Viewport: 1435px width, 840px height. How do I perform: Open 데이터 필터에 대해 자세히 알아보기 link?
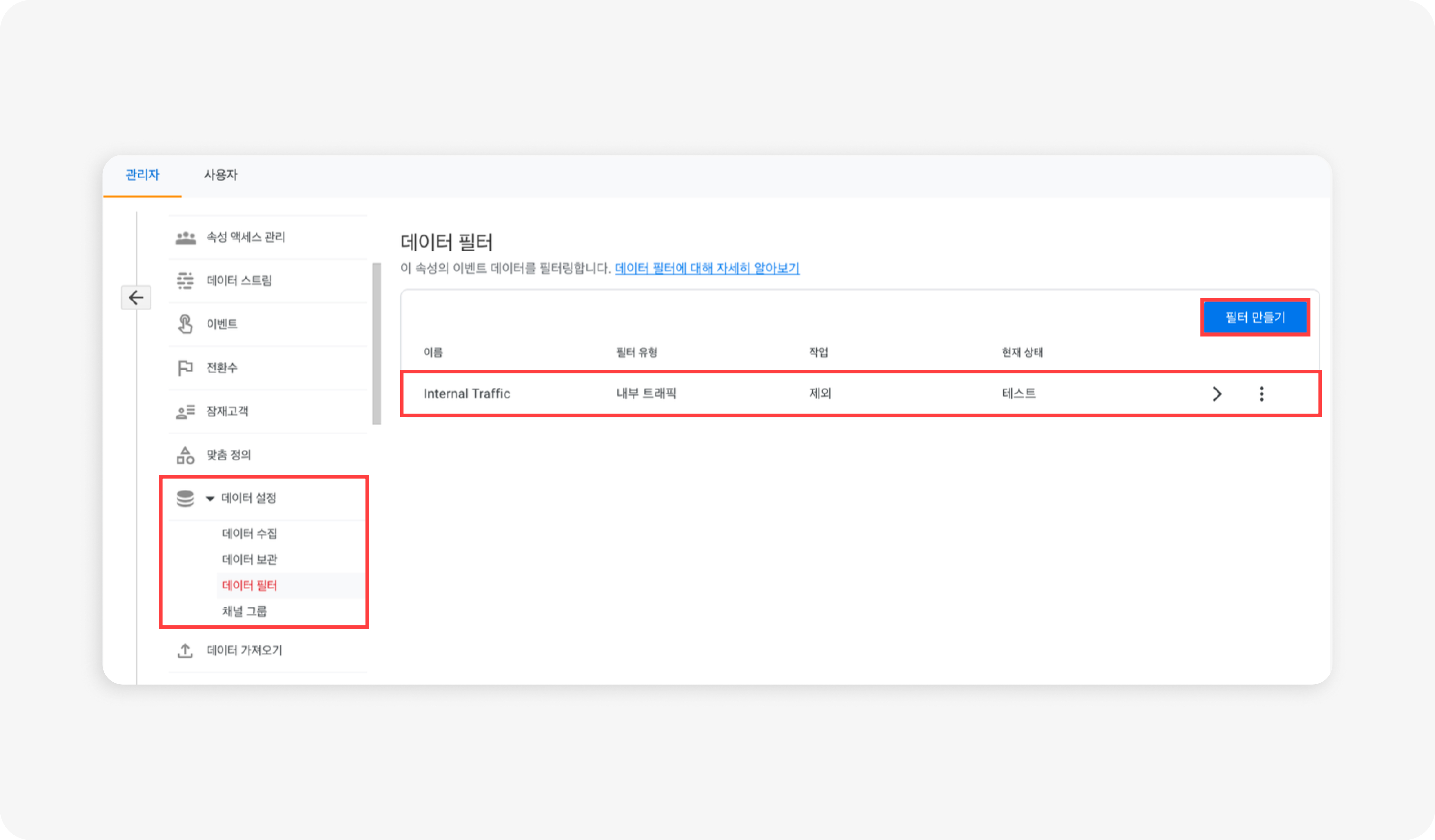pyautogui.click(x=707, y=268)
